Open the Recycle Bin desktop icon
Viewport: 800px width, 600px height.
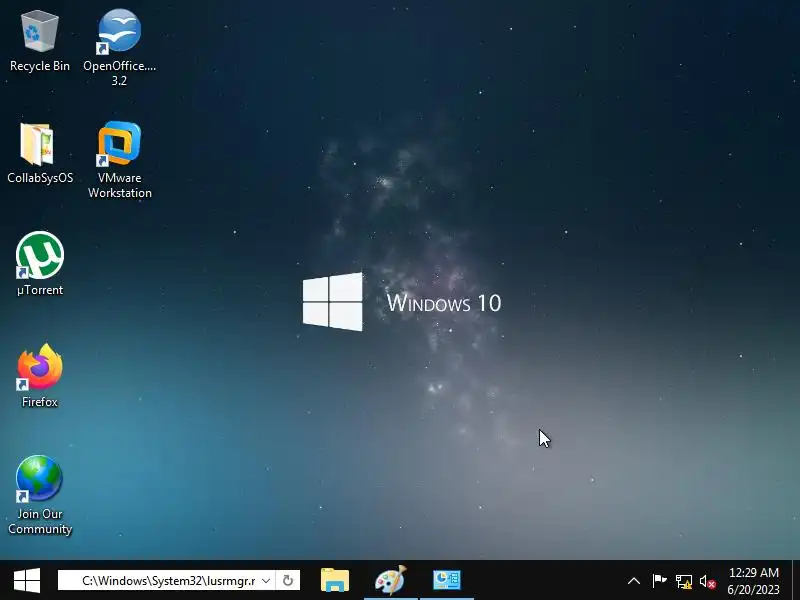pyautogui.click(x=39, y=41)
